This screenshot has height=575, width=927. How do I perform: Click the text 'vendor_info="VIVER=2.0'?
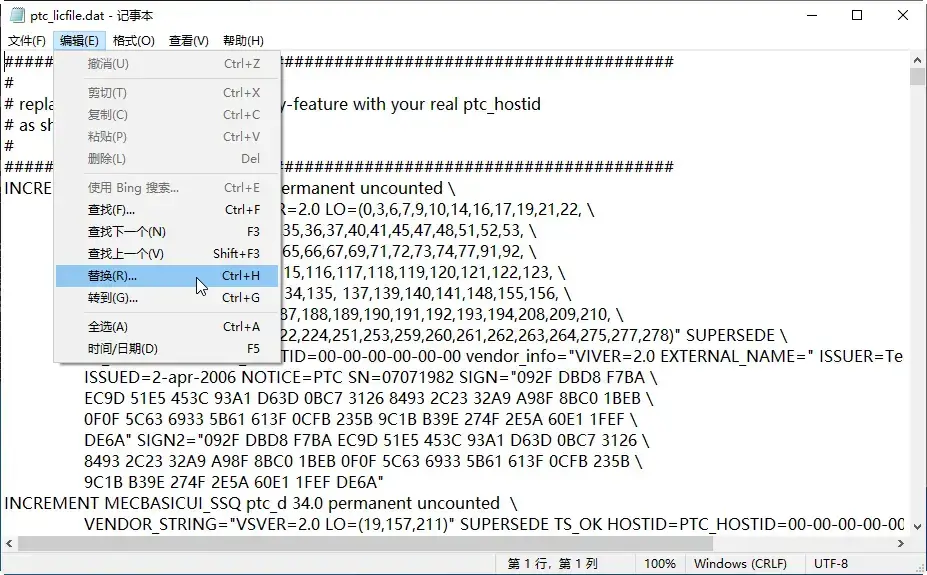click(x=560, y=356)
